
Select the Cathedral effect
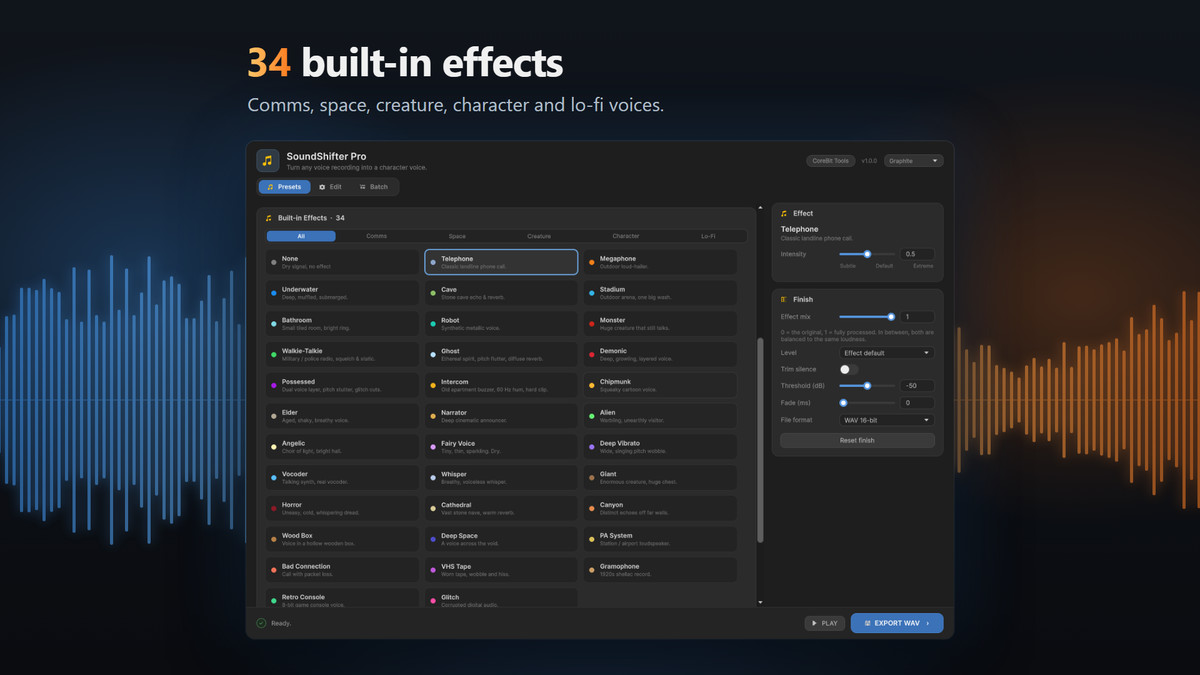(501, 508)
